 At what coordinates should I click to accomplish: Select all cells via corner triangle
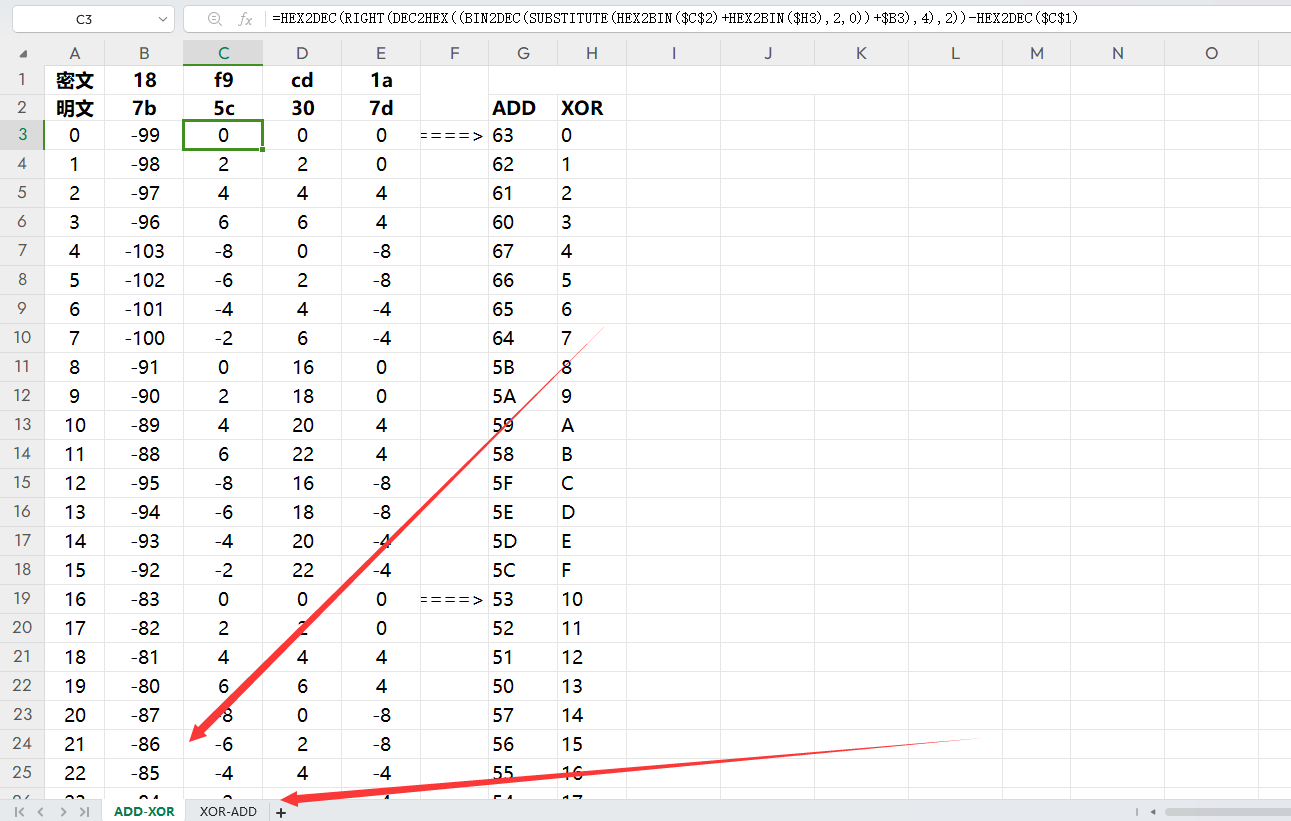[23, 54]
